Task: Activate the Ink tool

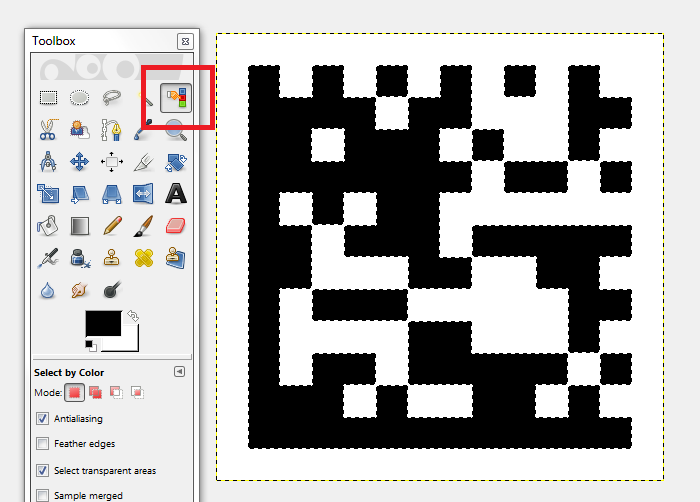Action: click(80, 258)
